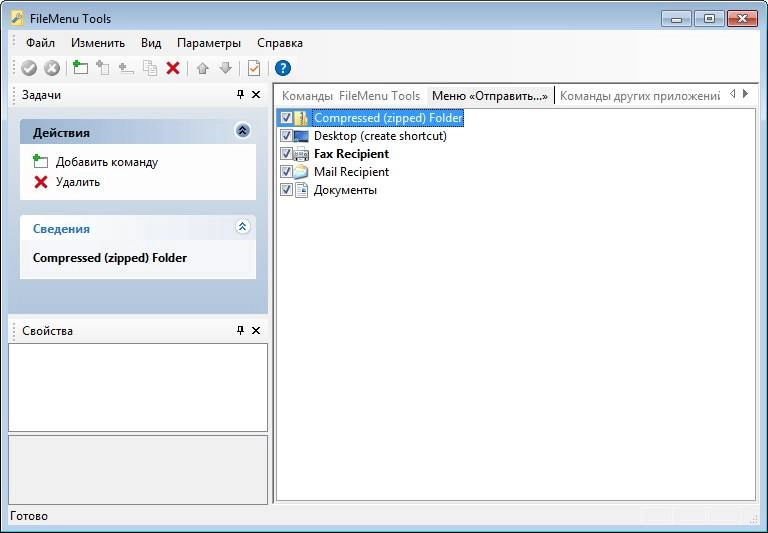Screen dimensions: 768x533
Task: Close the FileMenu Tools window
Action: [742, 19]
